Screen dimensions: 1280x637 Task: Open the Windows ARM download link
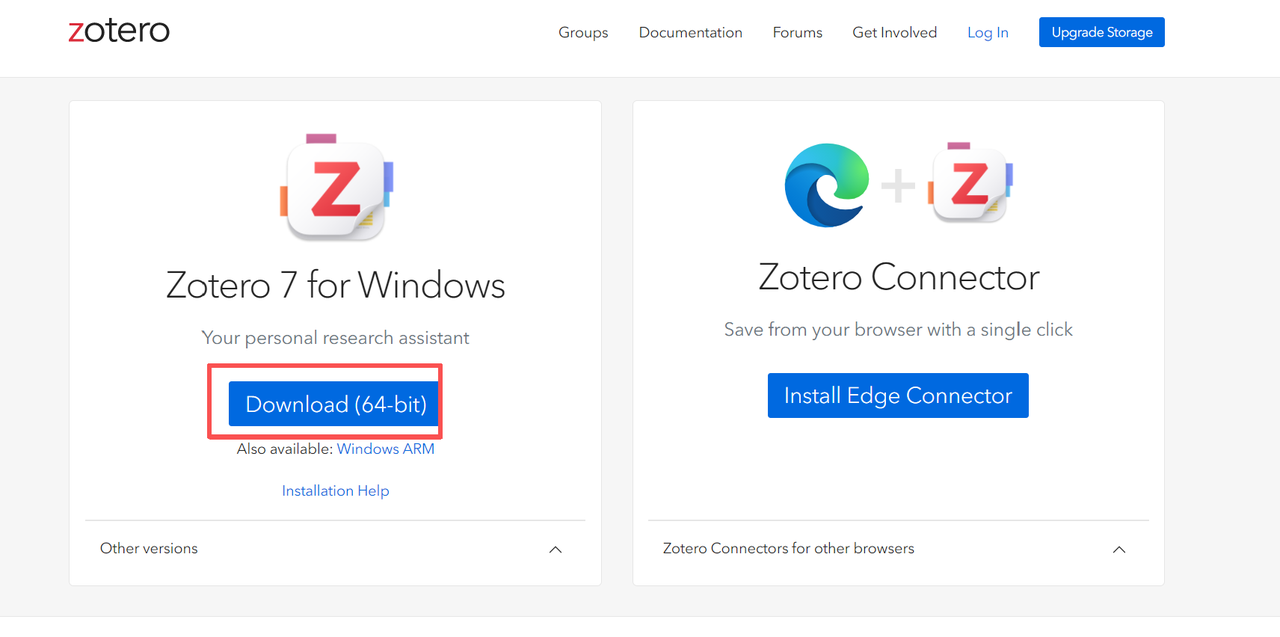(386, 449)
